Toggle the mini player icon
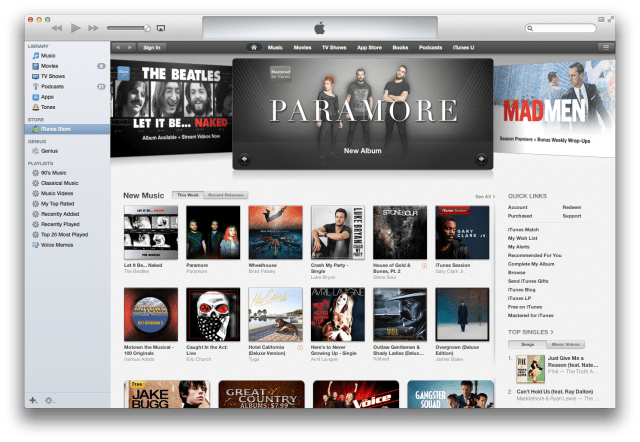Viewport: 640px width, 442px height. point(601,20)
